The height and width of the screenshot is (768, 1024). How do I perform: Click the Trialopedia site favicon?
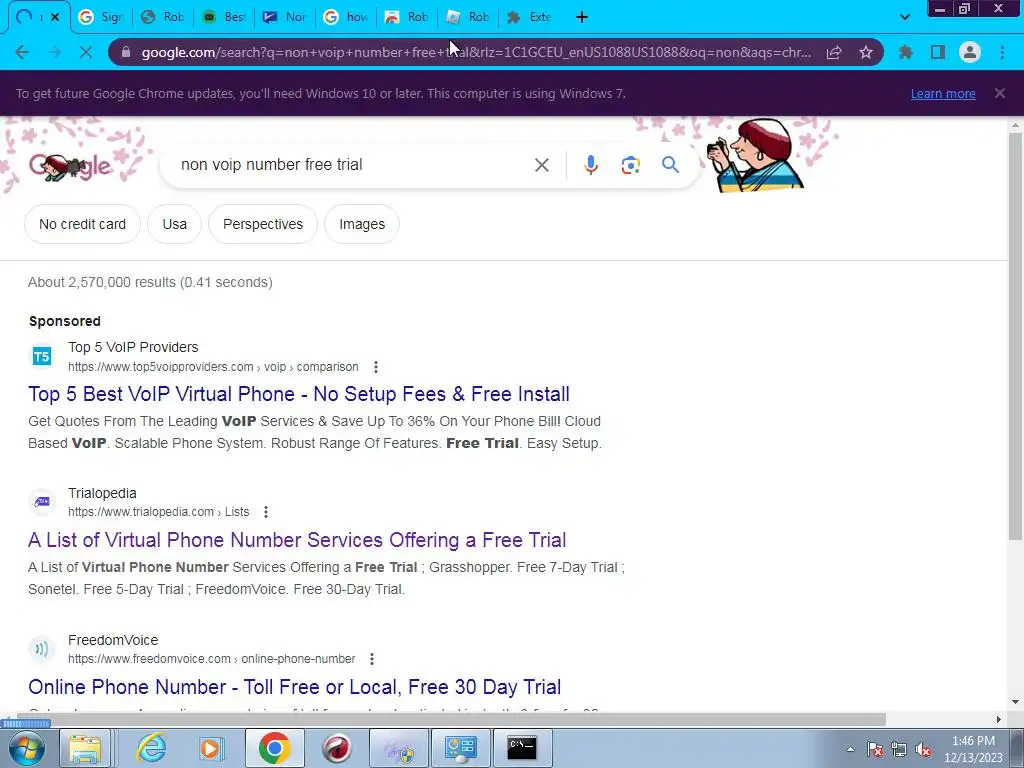click(42, 502)
